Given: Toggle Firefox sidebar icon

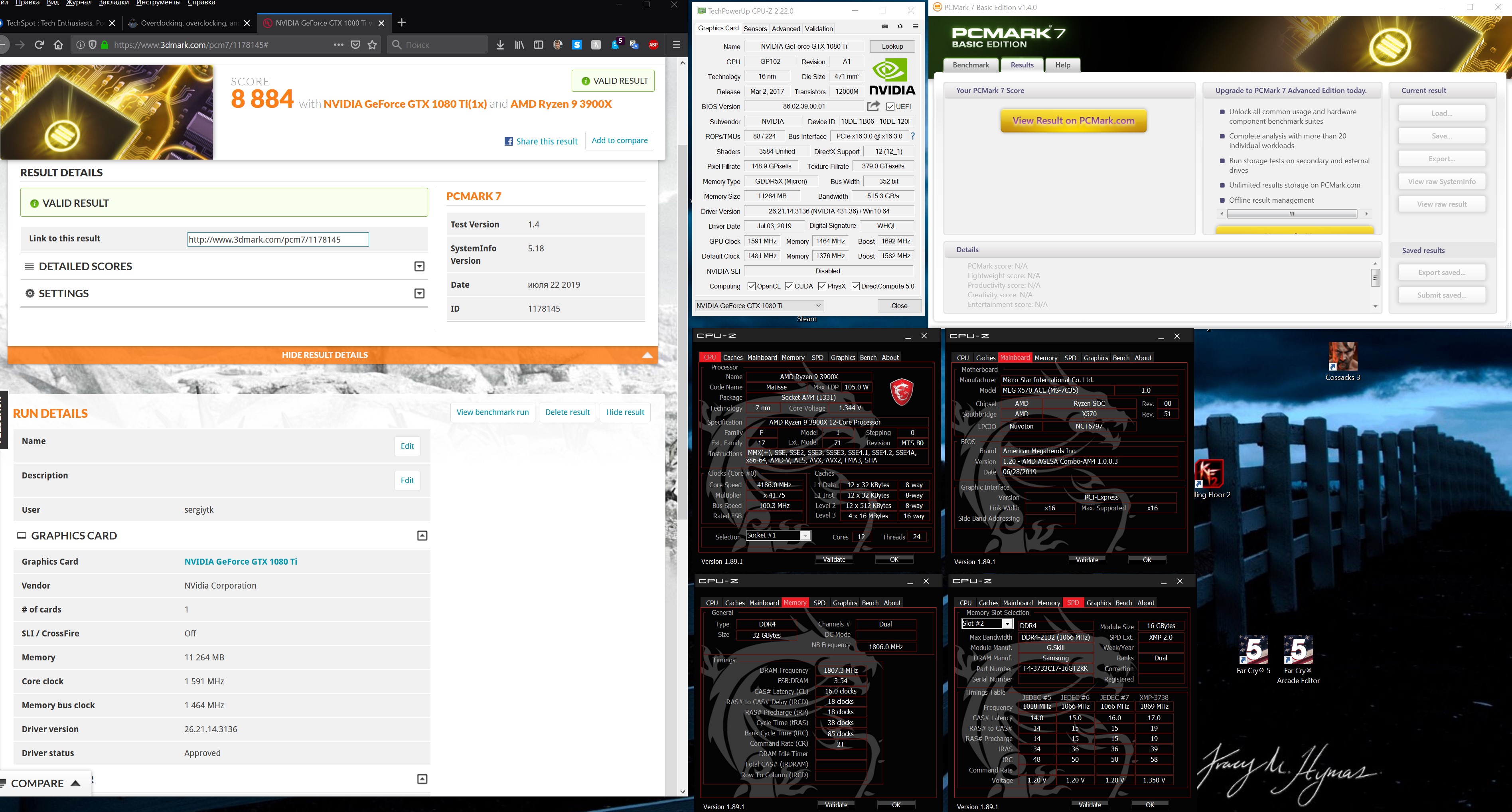Looking at the screenshot, I should click(x=538, y=45).
